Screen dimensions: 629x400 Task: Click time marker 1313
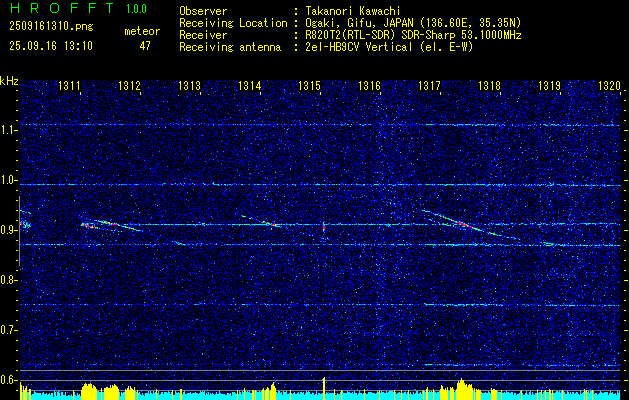tap(189, 86)
